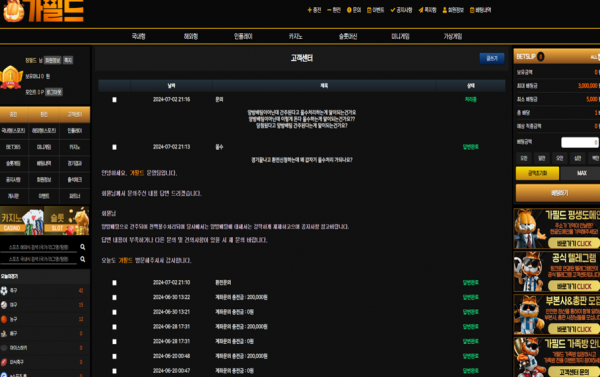Open the CASINO banner thumbnail

(x=22, y=221)
